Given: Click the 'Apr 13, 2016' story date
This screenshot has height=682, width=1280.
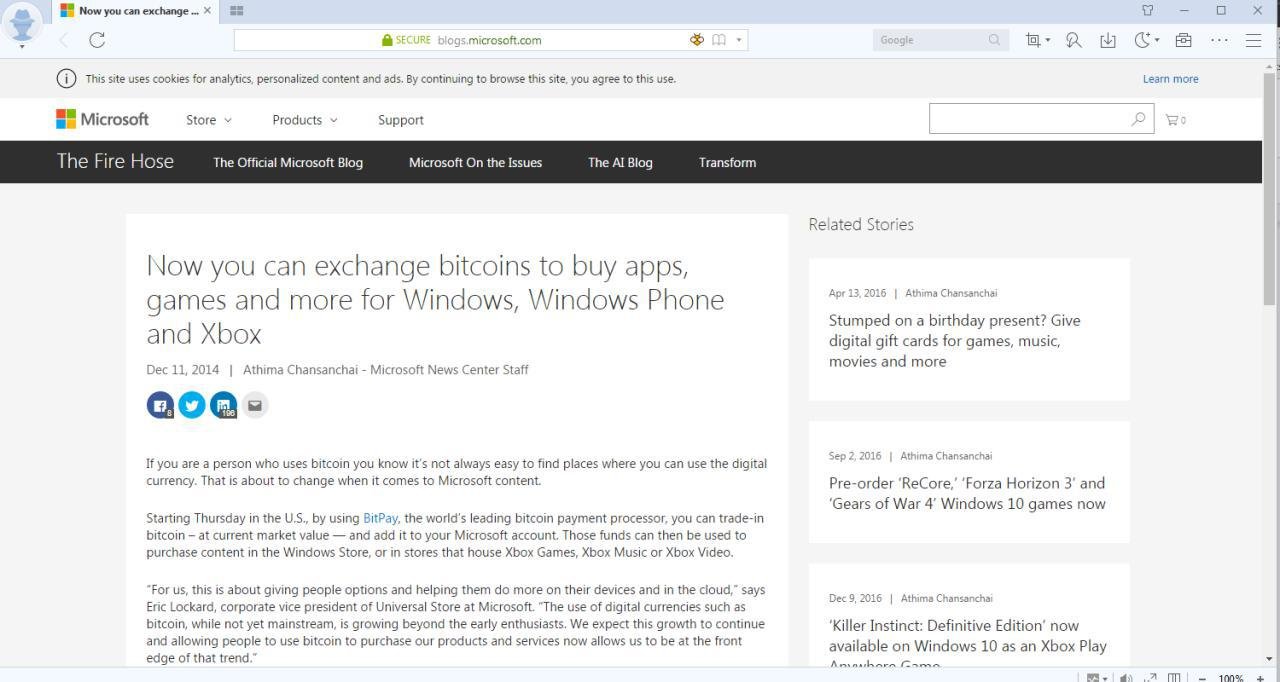Looking at the screenshot, I should point(857,293).
